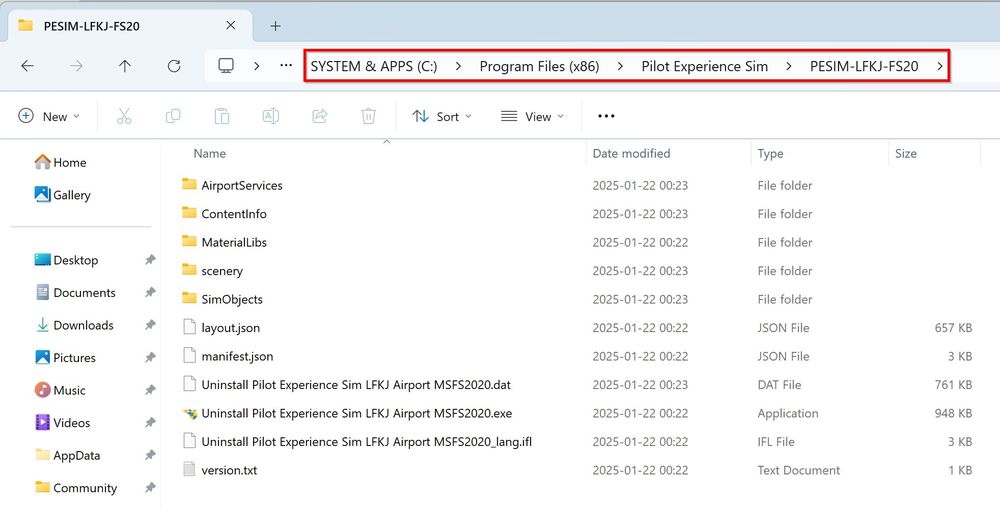Navigate to Program Files (x86) breadcrumb
This screenshot has height=508, width=1000.
540,66
